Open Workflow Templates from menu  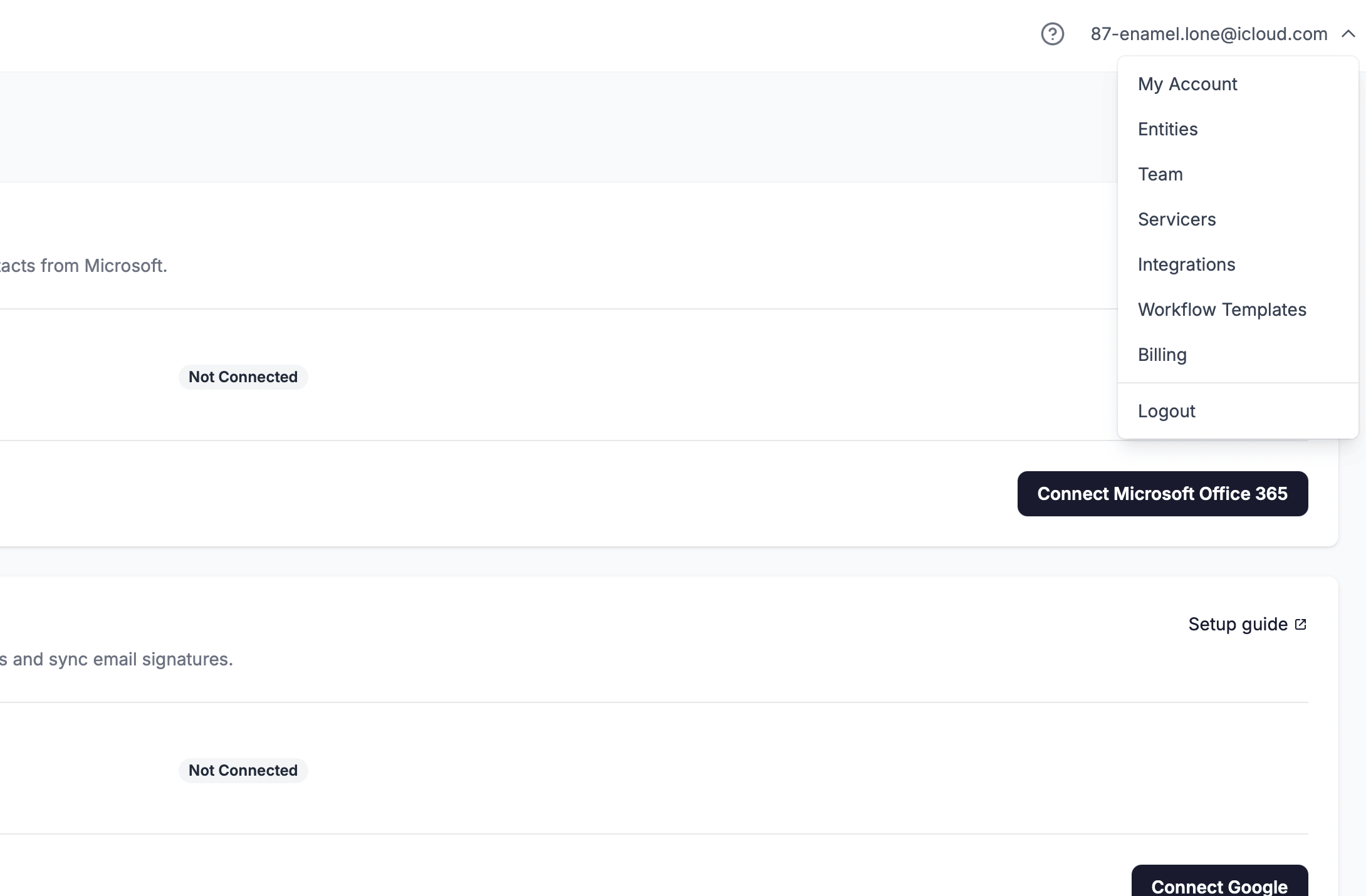1221,310
